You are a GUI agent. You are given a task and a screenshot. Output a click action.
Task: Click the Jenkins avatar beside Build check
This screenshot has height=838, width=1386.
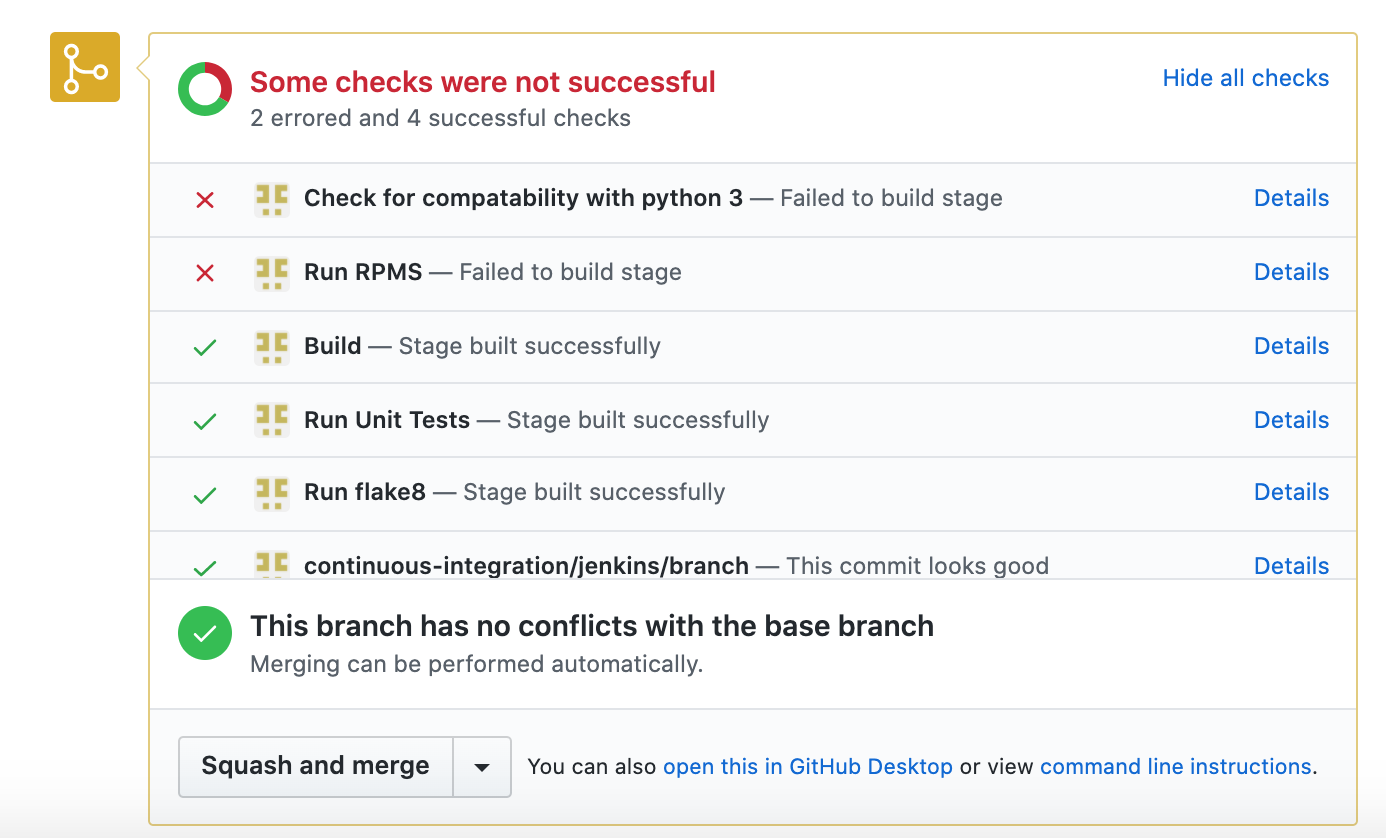pos(272,346)
